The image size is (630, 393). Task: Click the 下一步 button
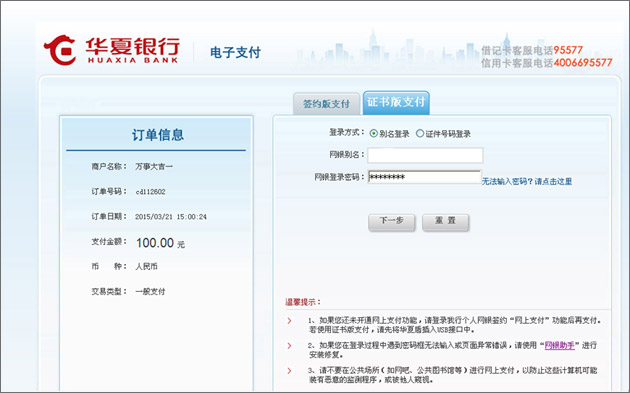pyautogui.click(x=391, y=222)
